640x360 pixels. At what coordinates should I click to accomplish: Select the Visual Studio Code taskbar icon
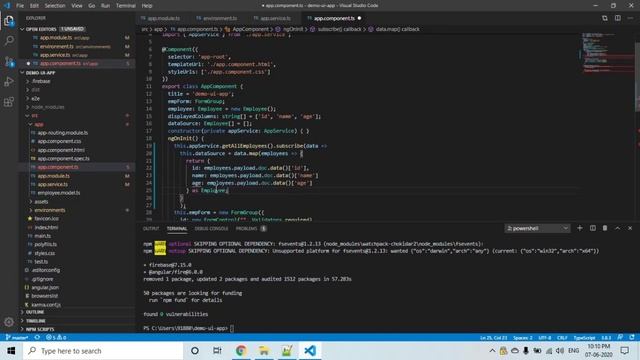310,351
